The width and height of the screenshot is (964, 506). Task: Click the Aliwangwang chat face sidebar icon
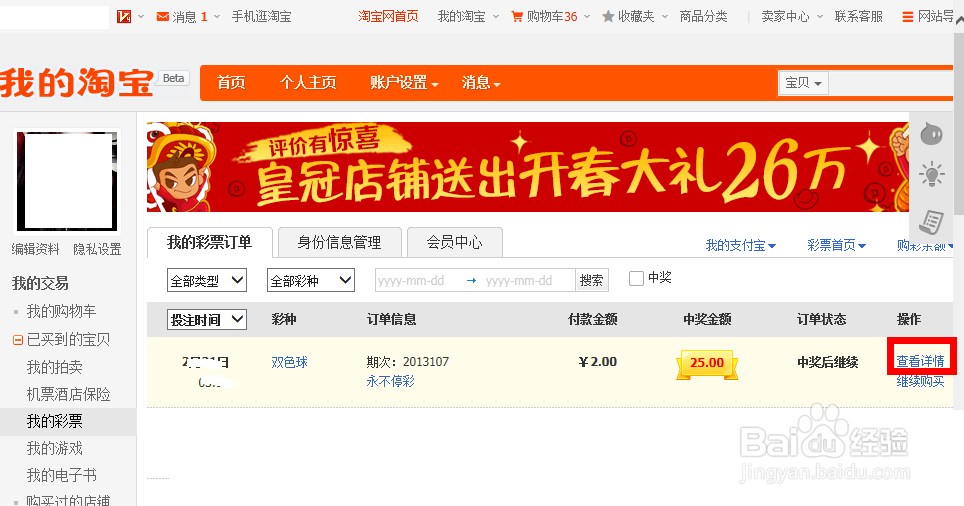pos(931,133)
